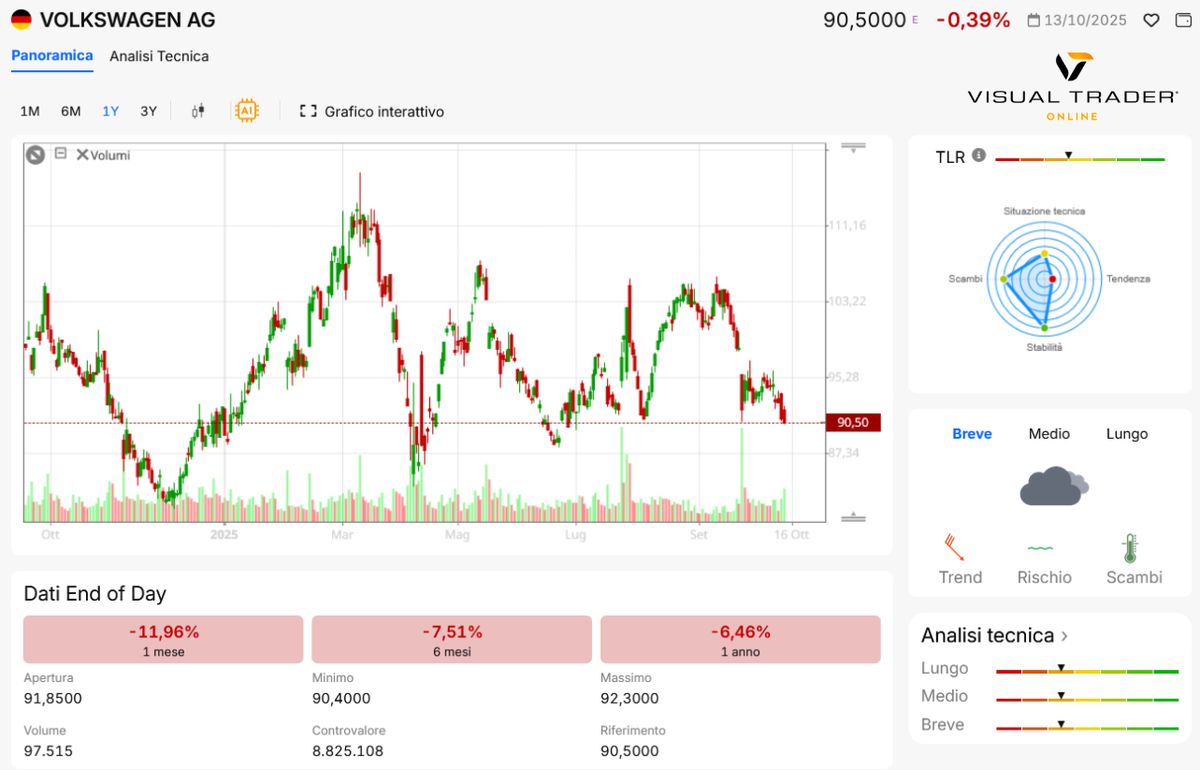The image size is (1200, 770).
Task: Click the gray circular icon in chart corner
Action: pos(36,154)
